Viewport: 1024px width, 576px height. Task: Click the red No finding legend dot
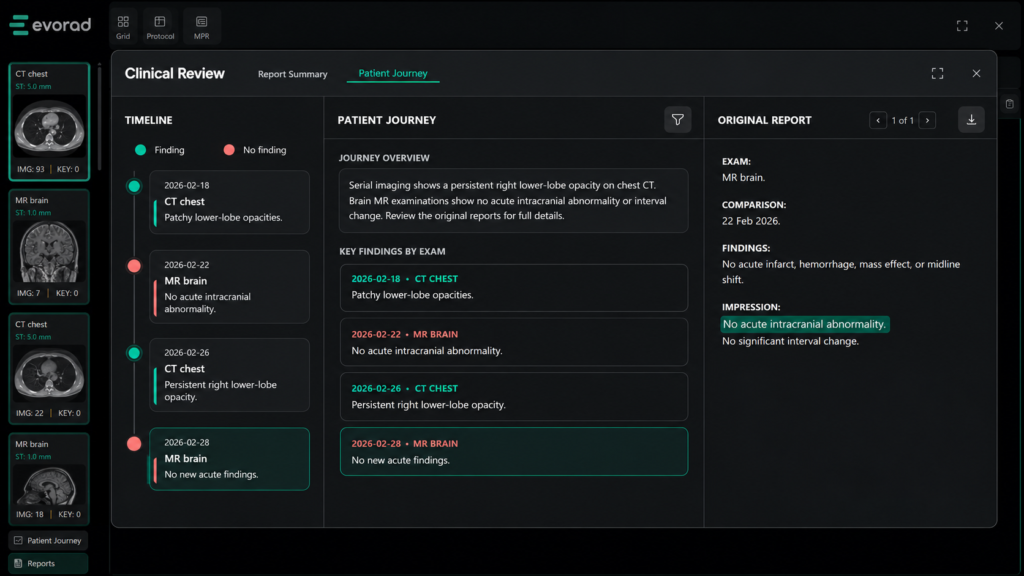229,150
